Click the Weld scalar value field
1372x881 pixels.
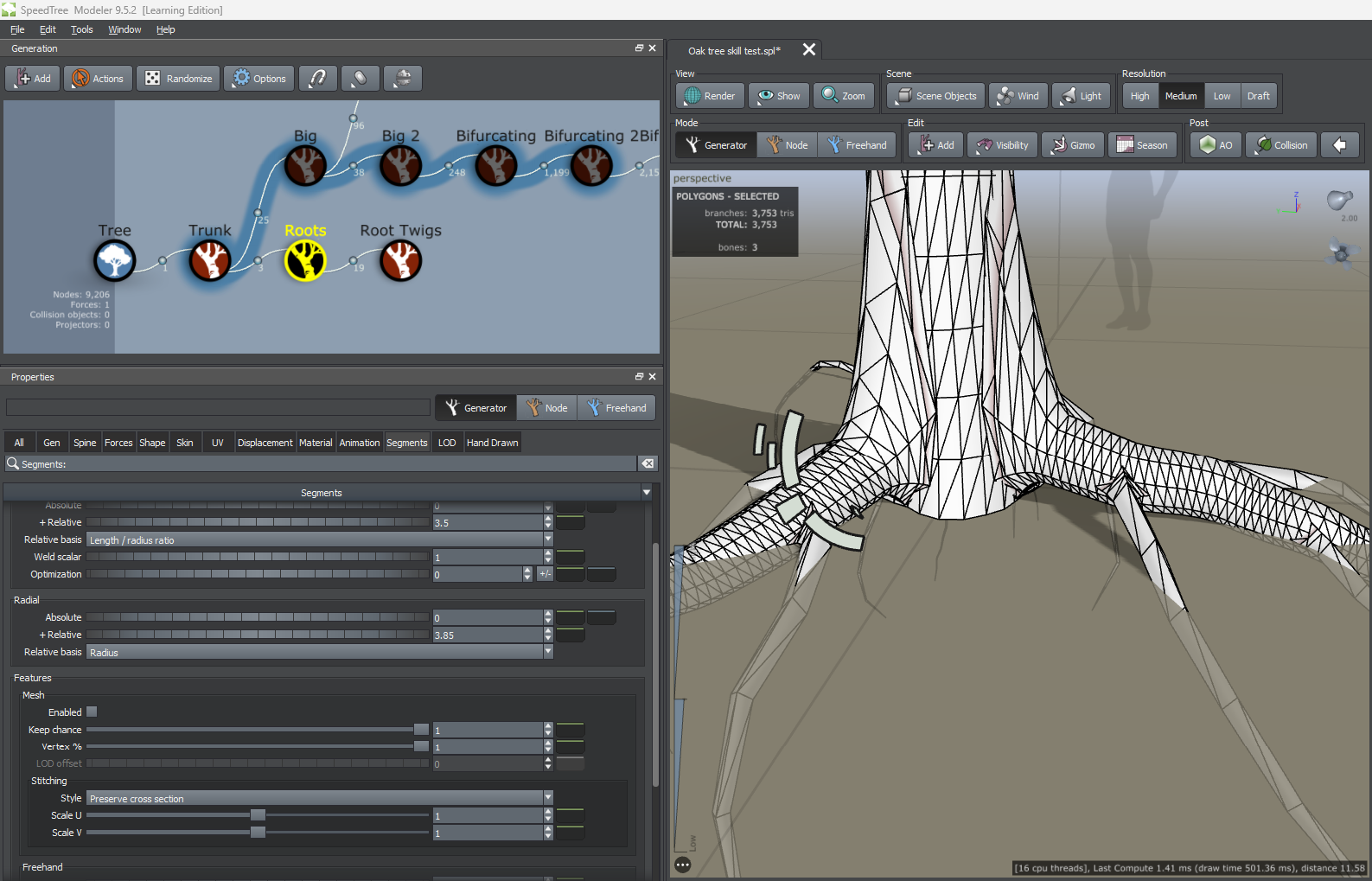[x=488, y=558]
